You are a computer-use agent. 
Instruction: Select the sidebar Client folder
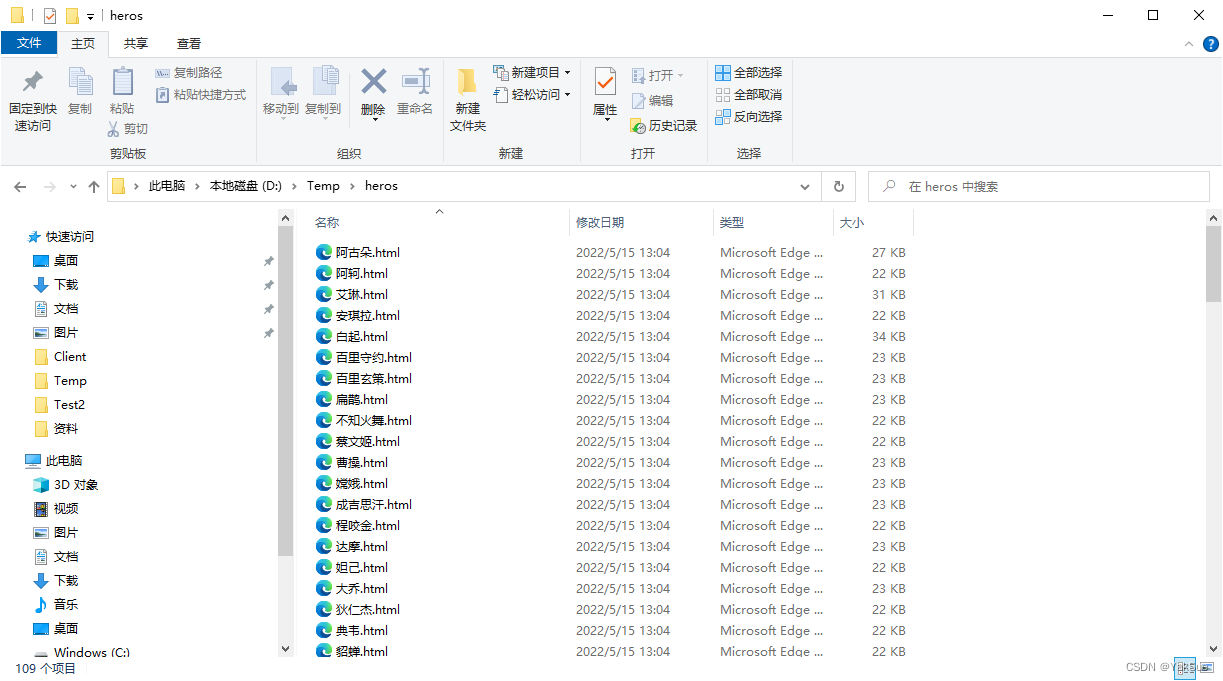[70, 357]
